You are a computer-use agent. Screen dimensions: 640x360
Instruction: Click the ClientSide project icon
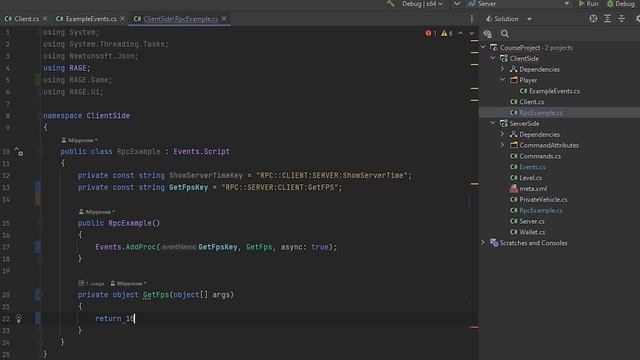point(504,58)
